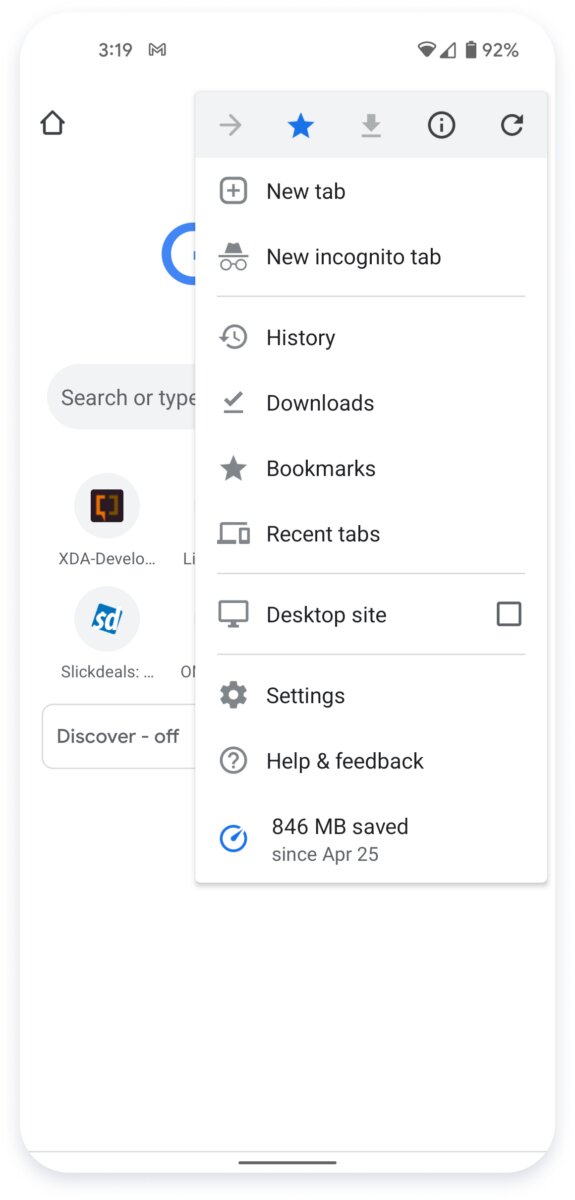Select Downloads in the menu
575x1200 pixels.
click(371, 403)
